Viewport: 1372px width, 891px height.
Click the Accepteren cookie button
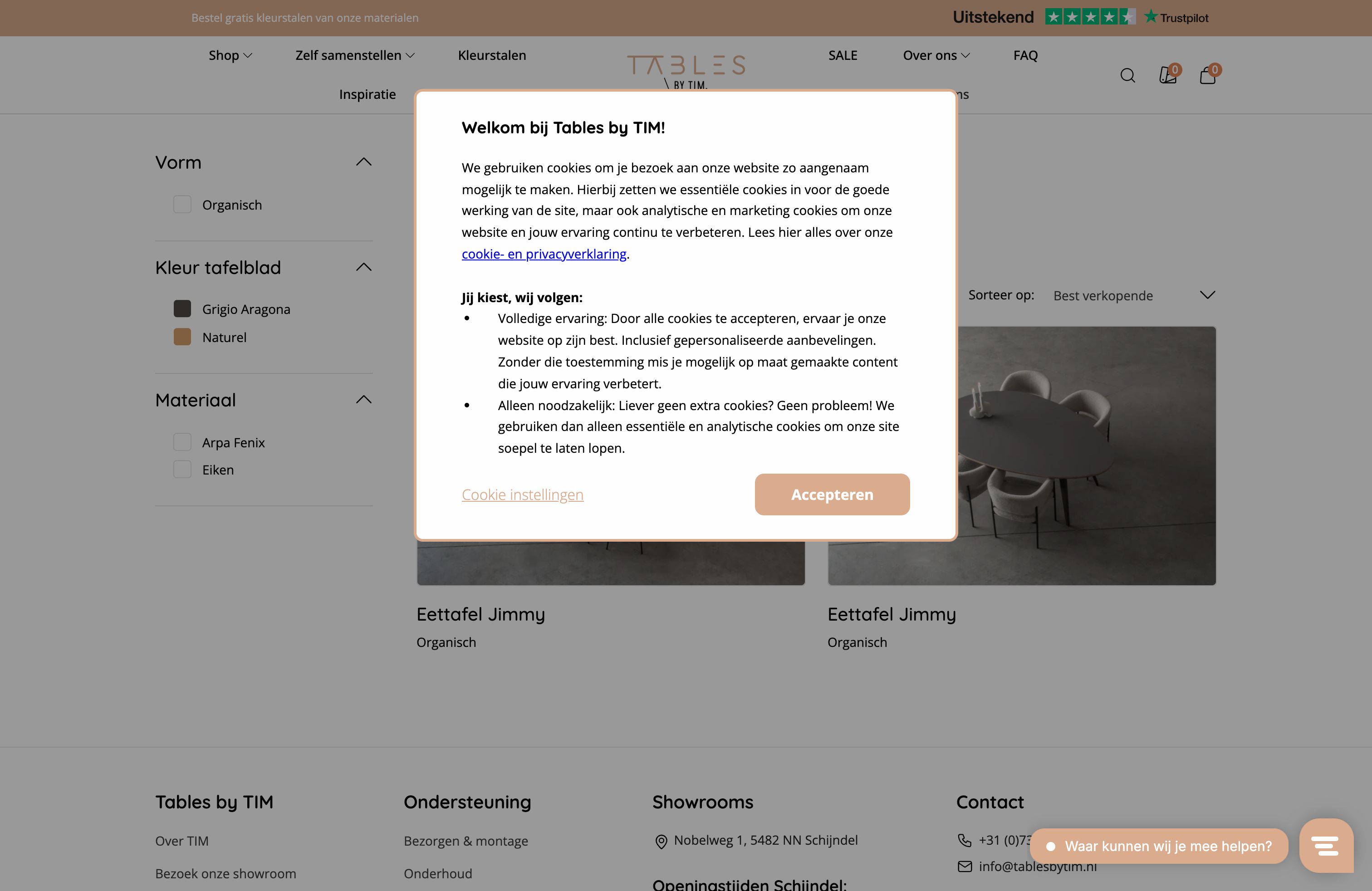831,494
